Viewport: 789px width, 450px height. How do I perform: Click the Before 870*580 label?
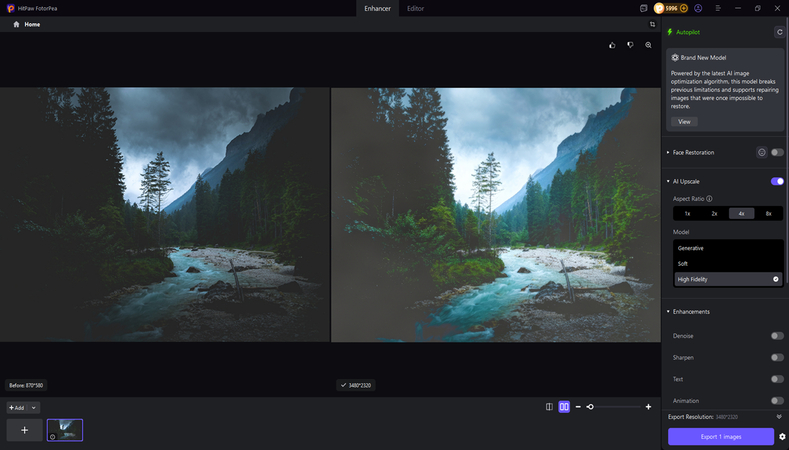click(26, 386)
